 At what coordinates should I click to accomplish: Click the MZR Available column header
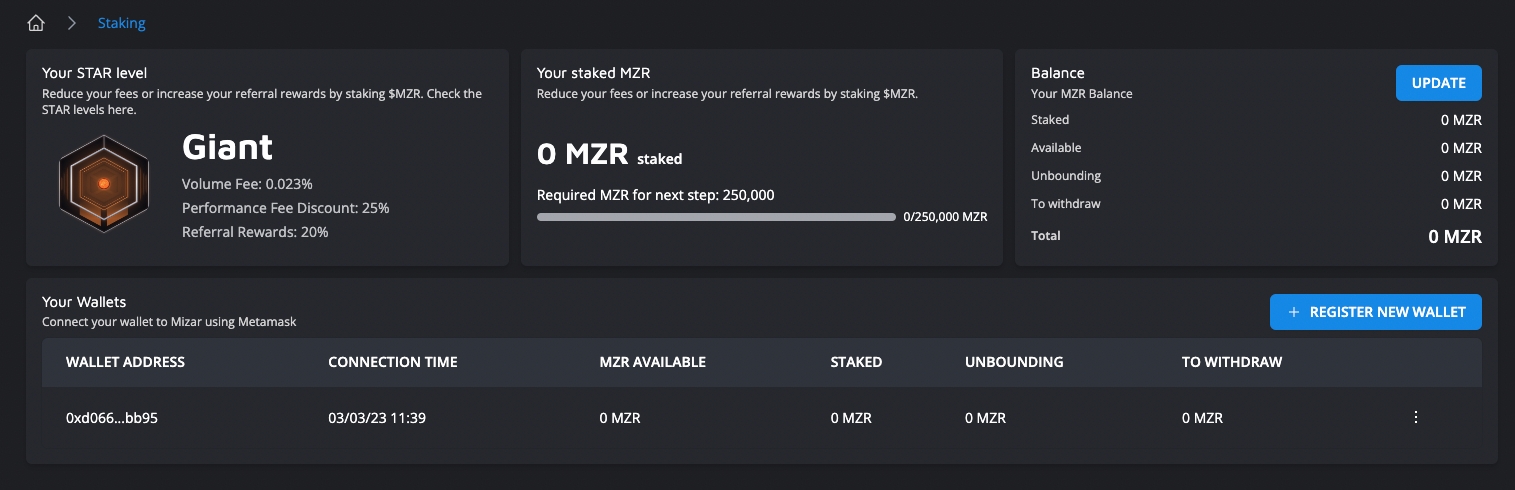click(x=652, y=362)
